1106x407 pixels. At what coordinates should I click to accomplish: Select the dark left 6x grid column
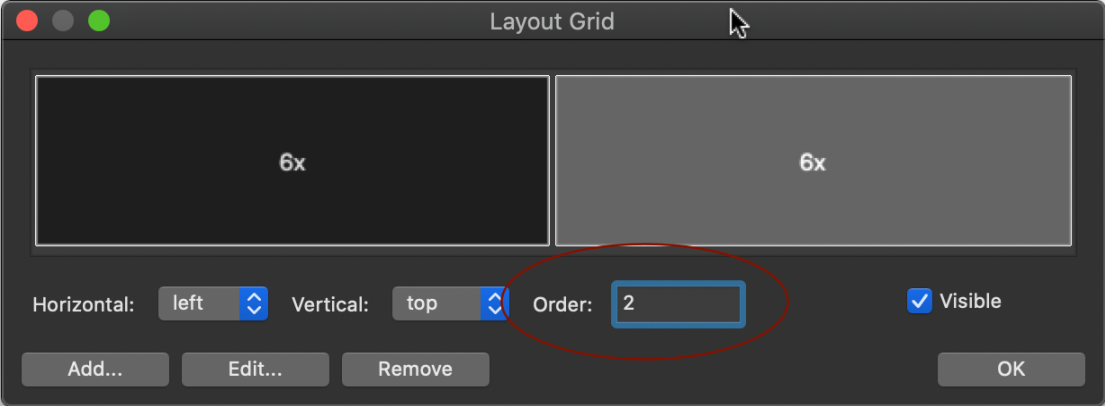coord(292,161)
